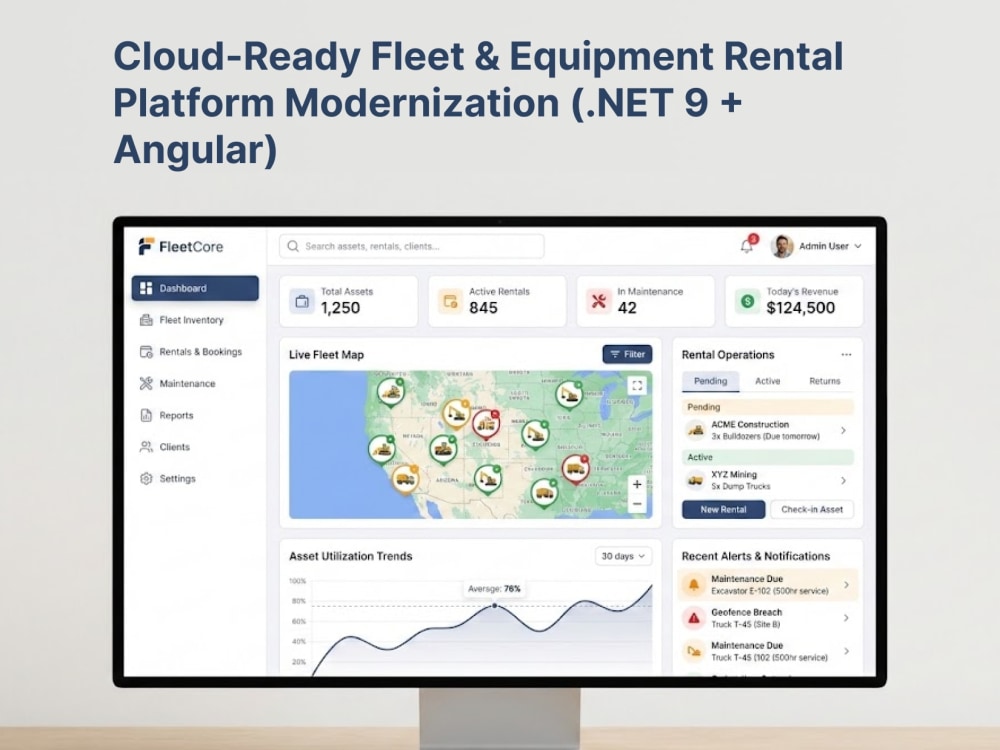
Task: Open Settings in the sidebar
Action: click(x=195, y=478)
